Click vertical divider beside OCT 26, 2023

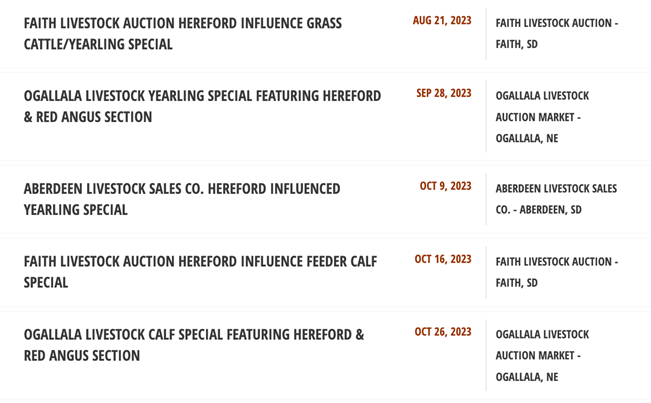[x=486, y=355]
